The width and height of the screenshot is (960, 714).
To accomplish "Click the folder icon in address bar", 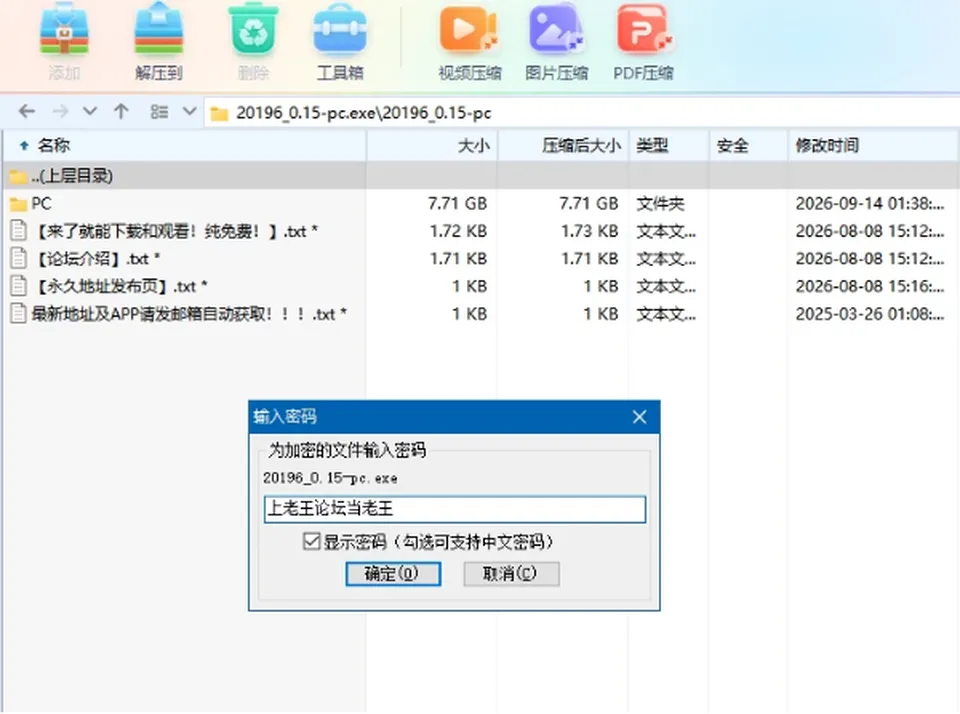I will click(219, 114).
